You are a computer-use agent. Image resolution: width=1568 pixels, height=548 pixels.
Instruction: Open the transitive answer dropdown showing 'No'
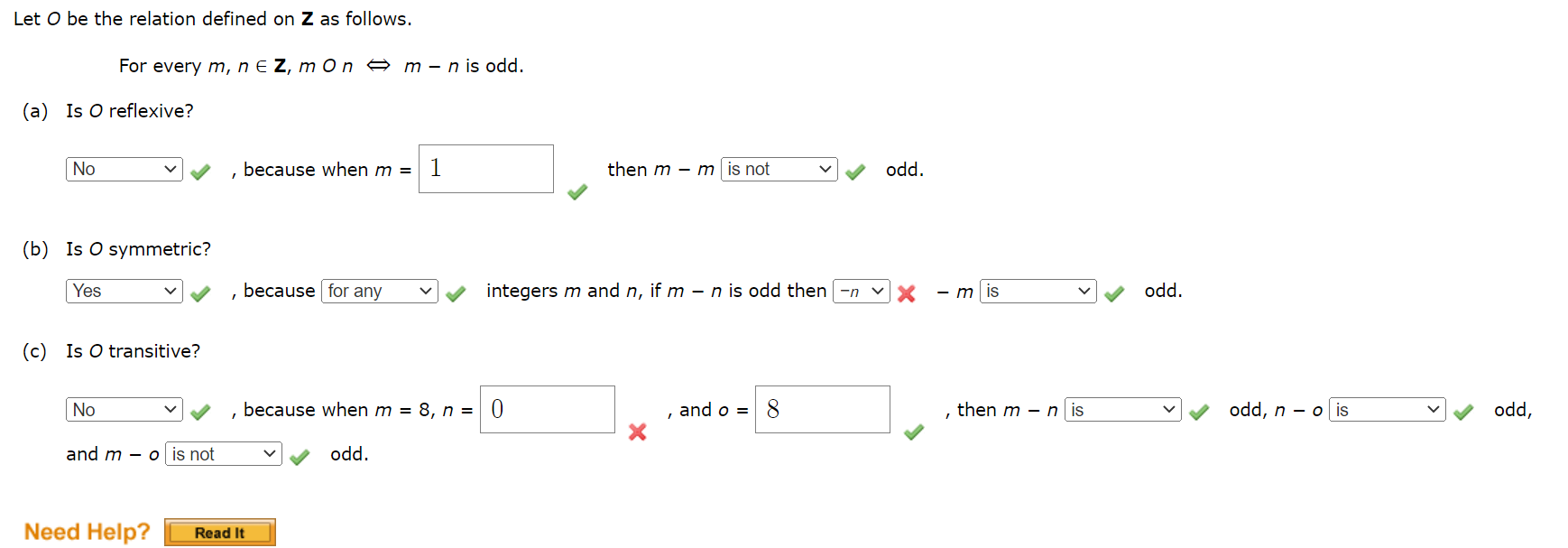[x=123, y=409]
